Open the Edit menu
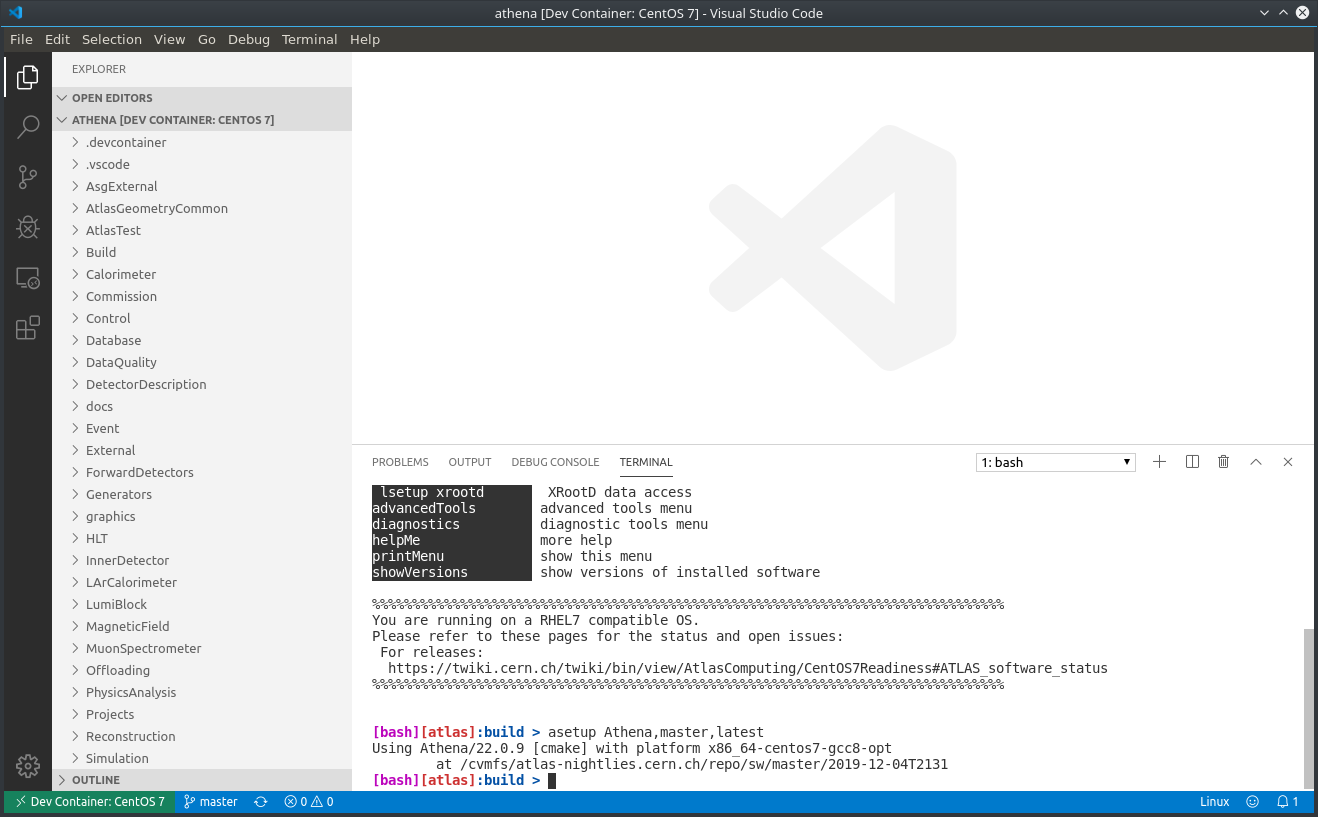1318x817 pixels. [x=57, y=39]
